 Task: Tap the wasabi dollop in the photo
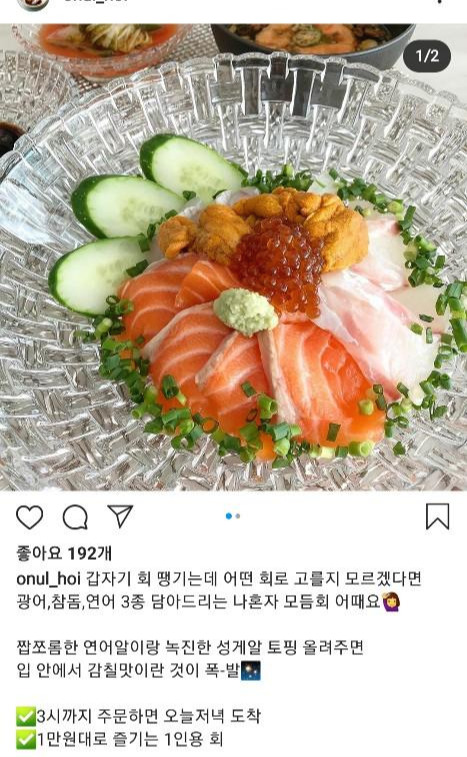click(x=246, y=311)
